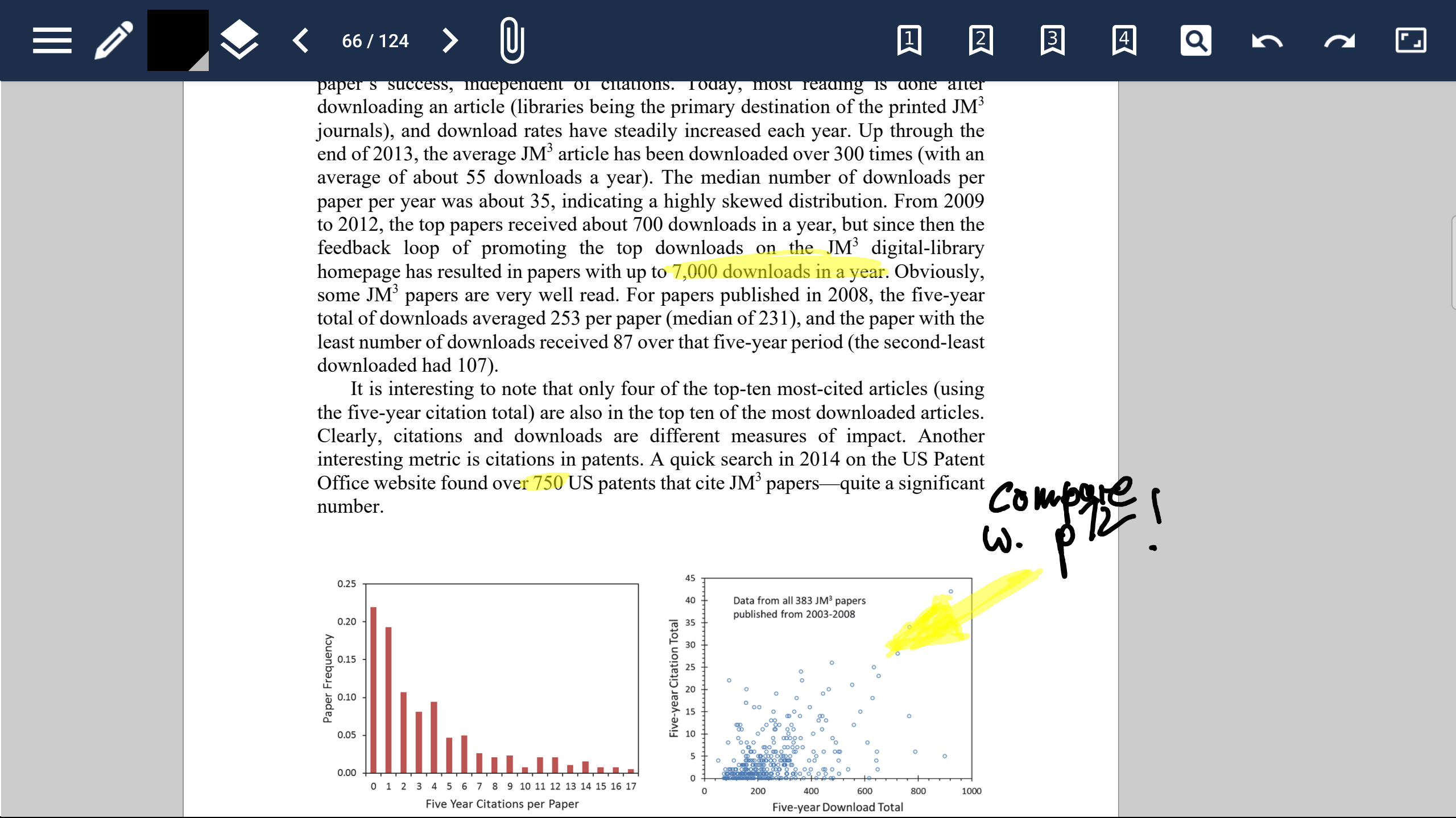Open the hamburger navigation menu
Screen dimensions: 1456x818
(x=52, y=40)
